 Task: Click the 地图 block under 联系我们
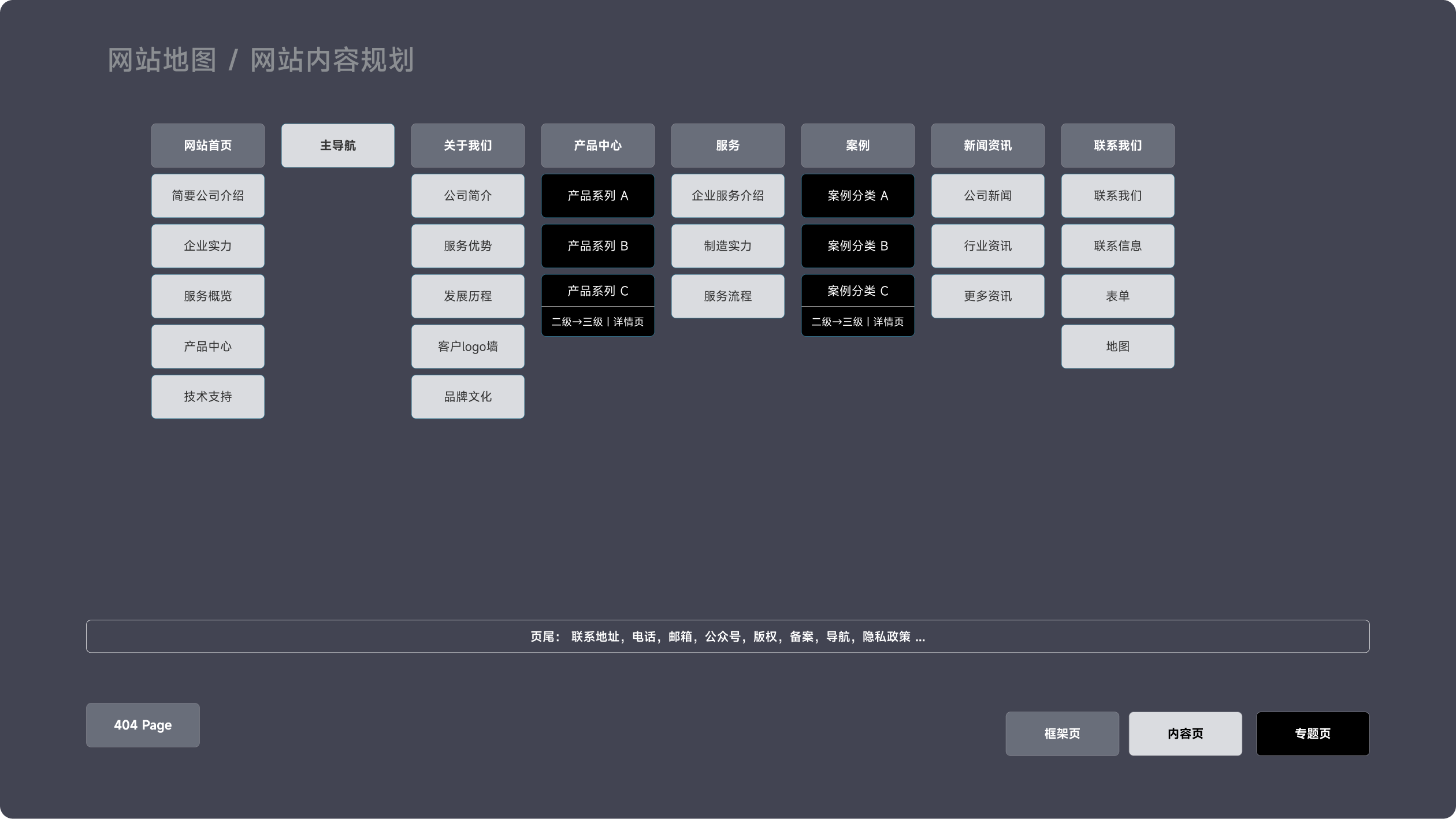1117,347
